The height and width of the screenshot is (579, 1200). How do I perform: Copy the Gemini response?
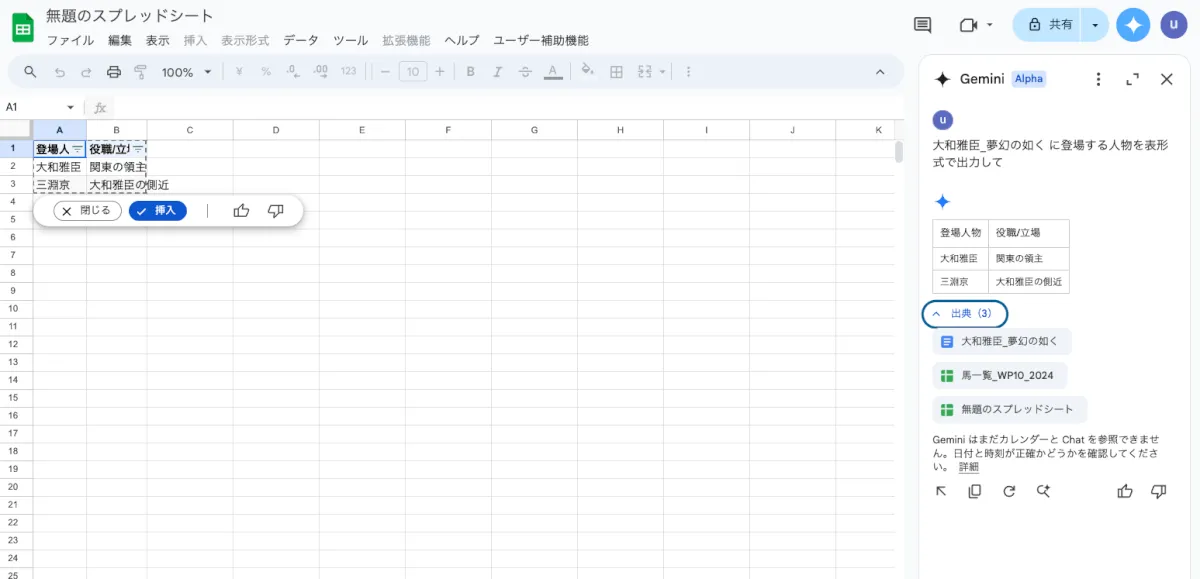(x=975, y=491)
